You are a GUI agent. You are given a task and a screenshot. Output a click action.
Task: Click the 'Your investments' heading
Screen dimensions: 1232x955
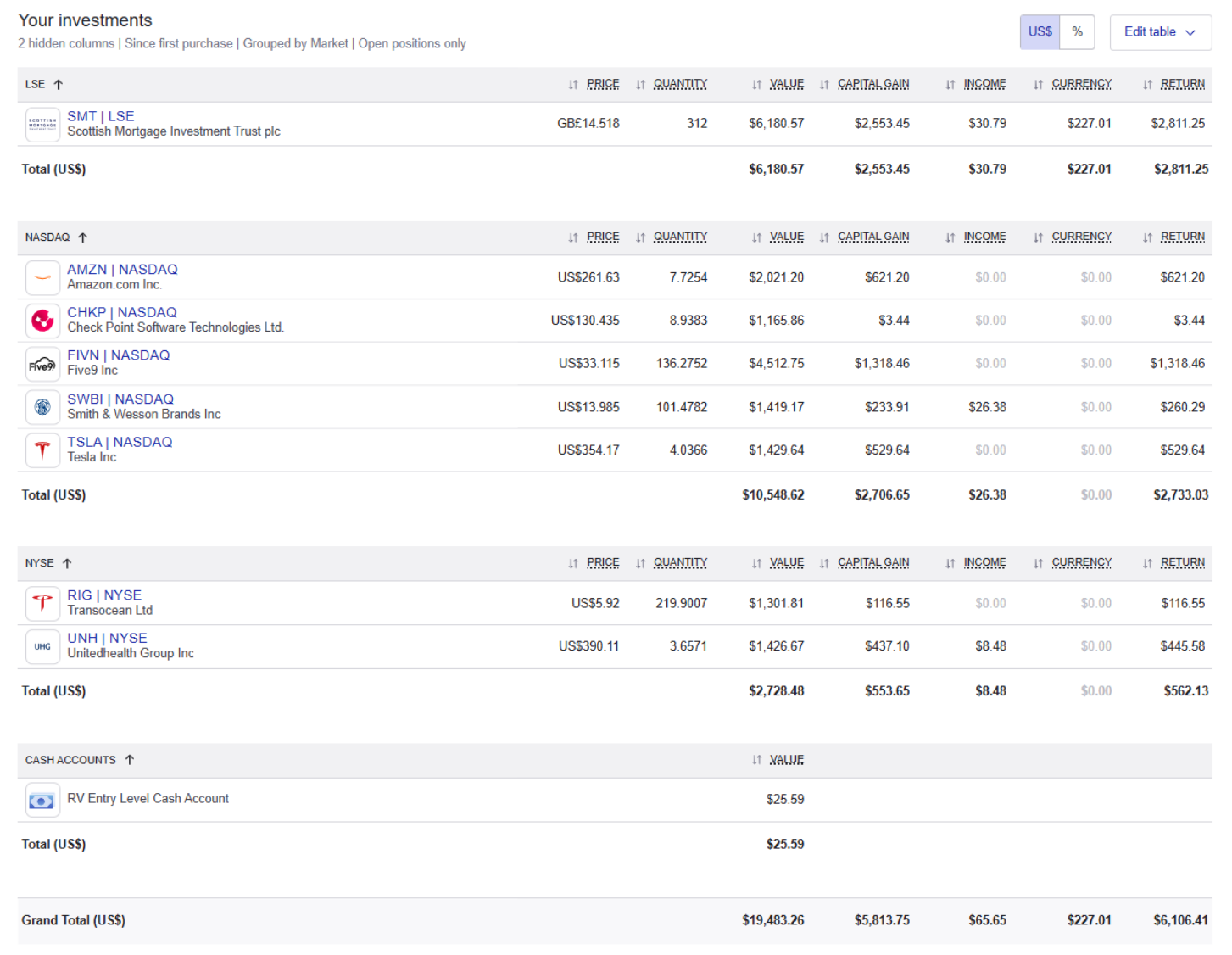pos(85,20)
